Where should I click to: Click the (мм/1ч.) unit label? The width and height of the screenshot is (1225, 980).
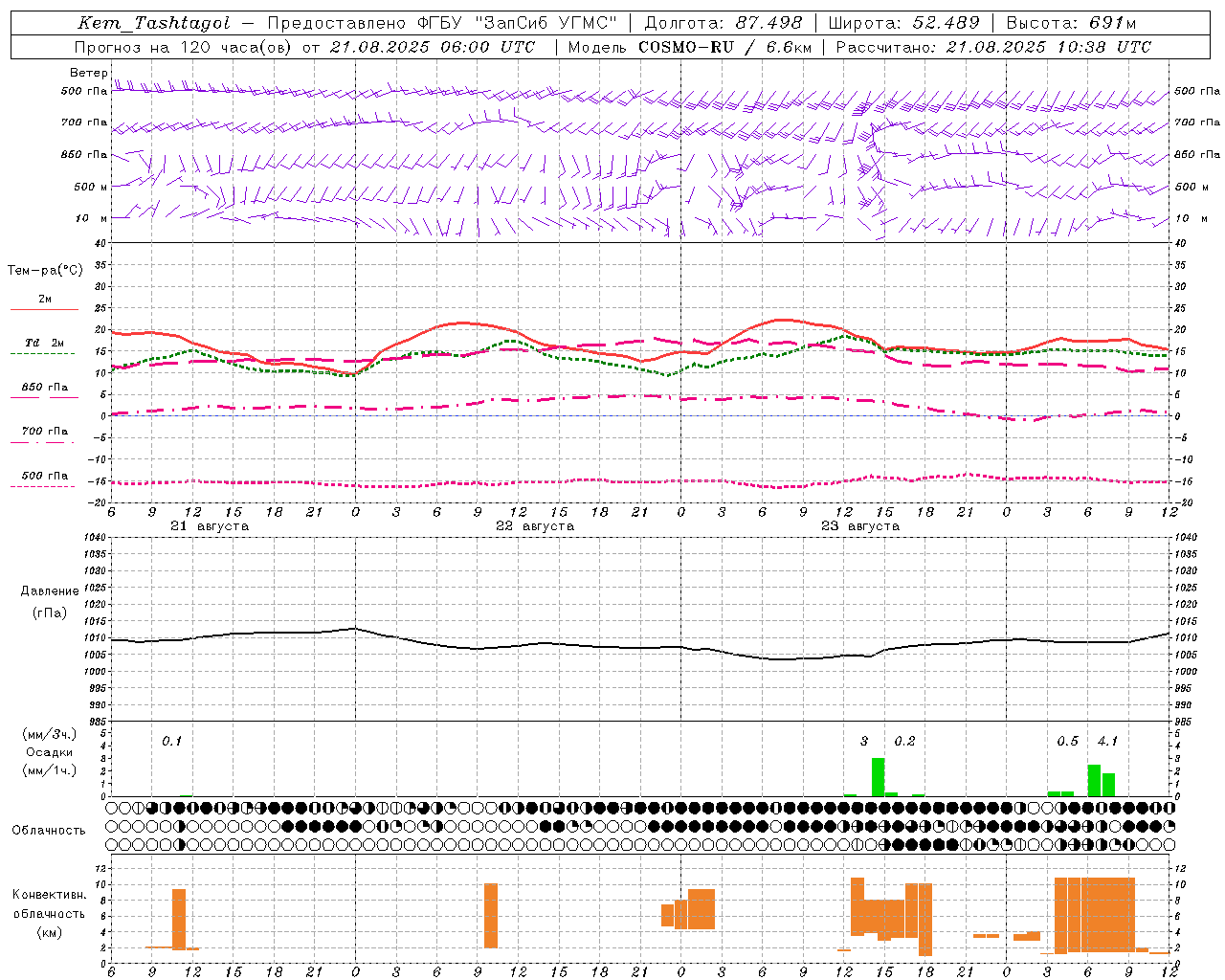pyautogui.click(x=49, y=771)
